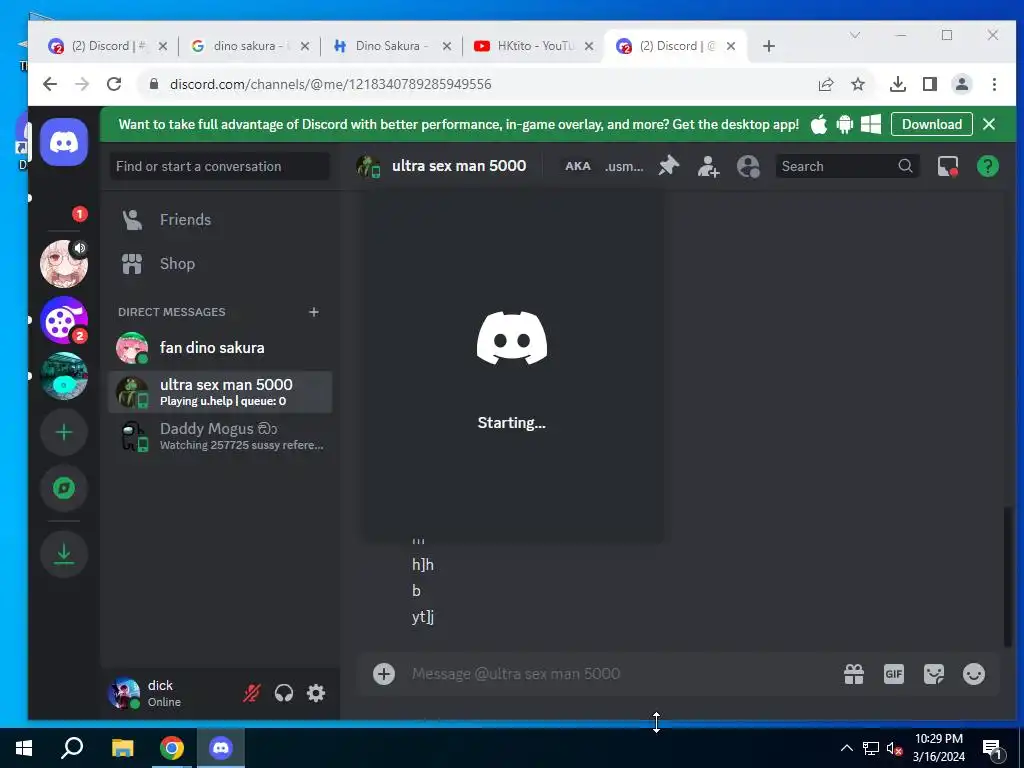Open the sticker picker
The width and height of the screenshot is (1024, 768).
(x=934, y=674)
